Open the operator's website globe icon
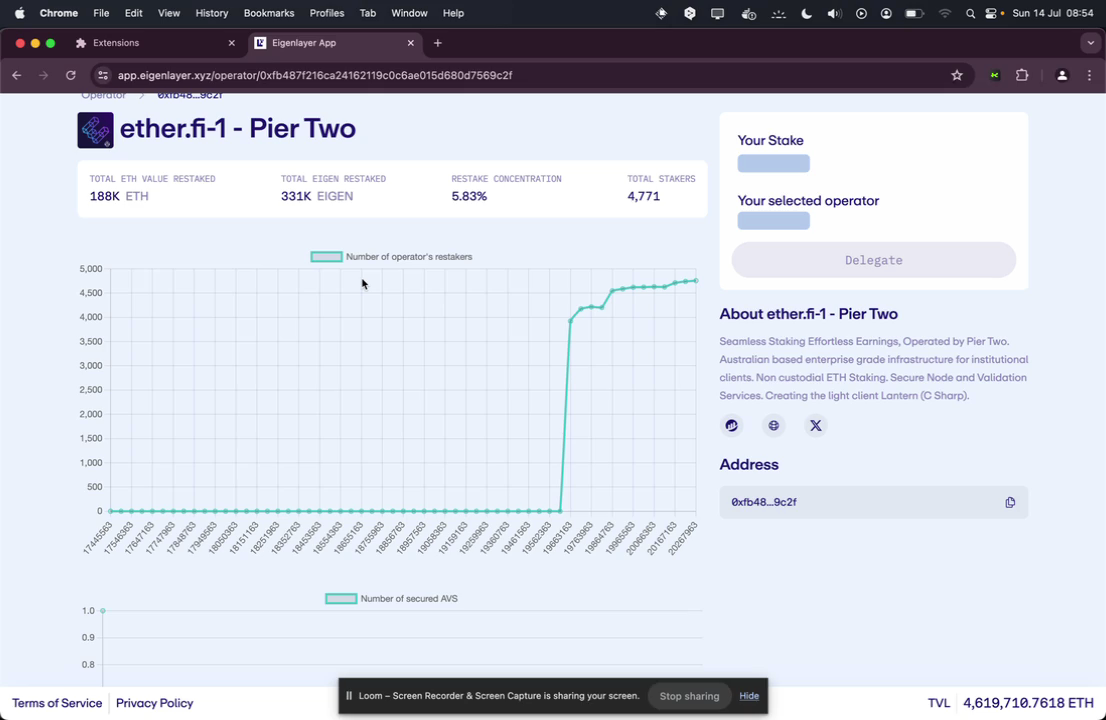The image size is (1106, 720). point(774,425)
